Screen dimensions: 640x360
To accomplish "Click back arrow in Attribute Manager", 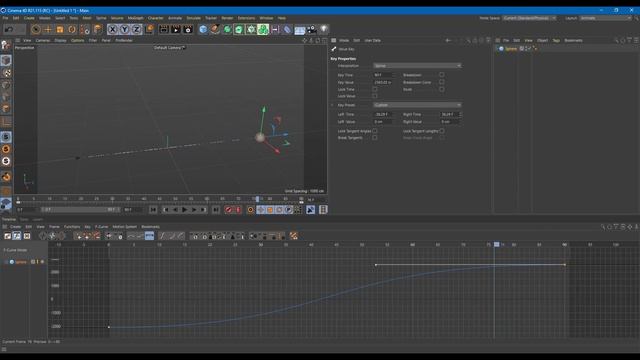I will pyautogui.click(x=448, y=40).
